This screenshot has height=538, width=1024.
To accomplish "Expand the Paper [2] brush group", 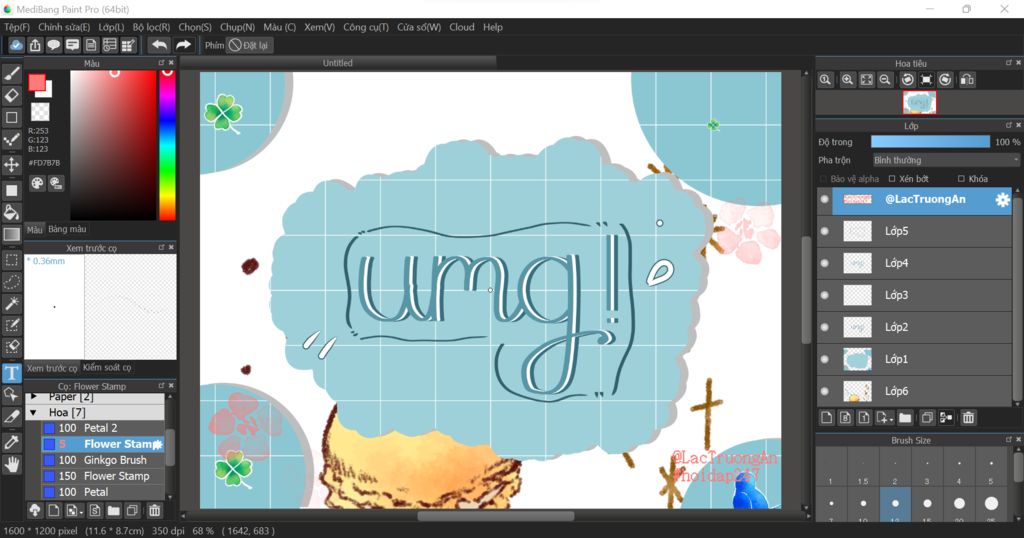I will coord(33,396).
